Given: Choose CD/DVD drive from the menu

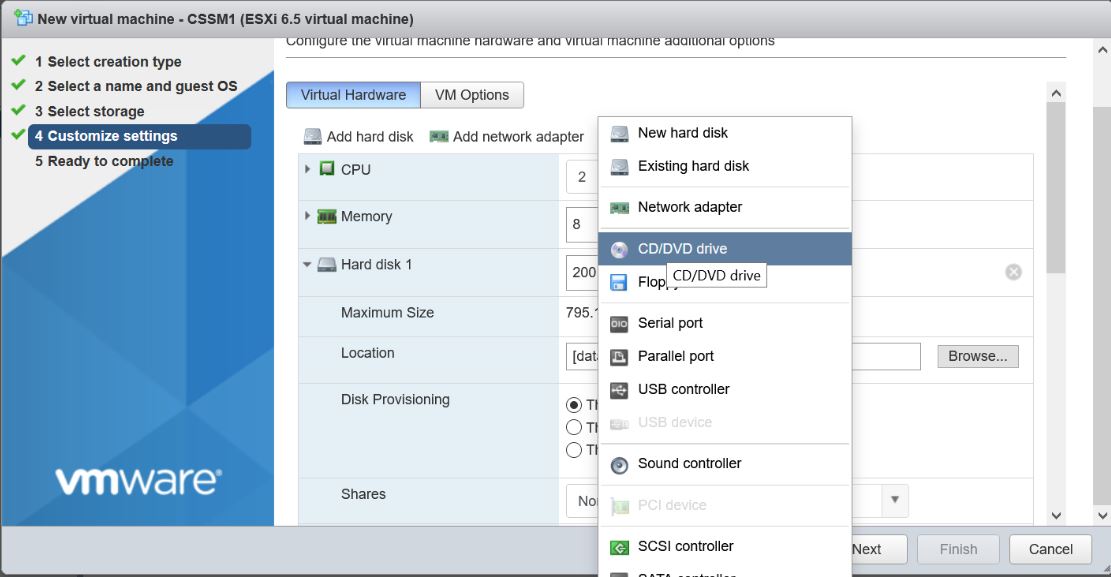Looking at the screenshot, I should [725, 249].
